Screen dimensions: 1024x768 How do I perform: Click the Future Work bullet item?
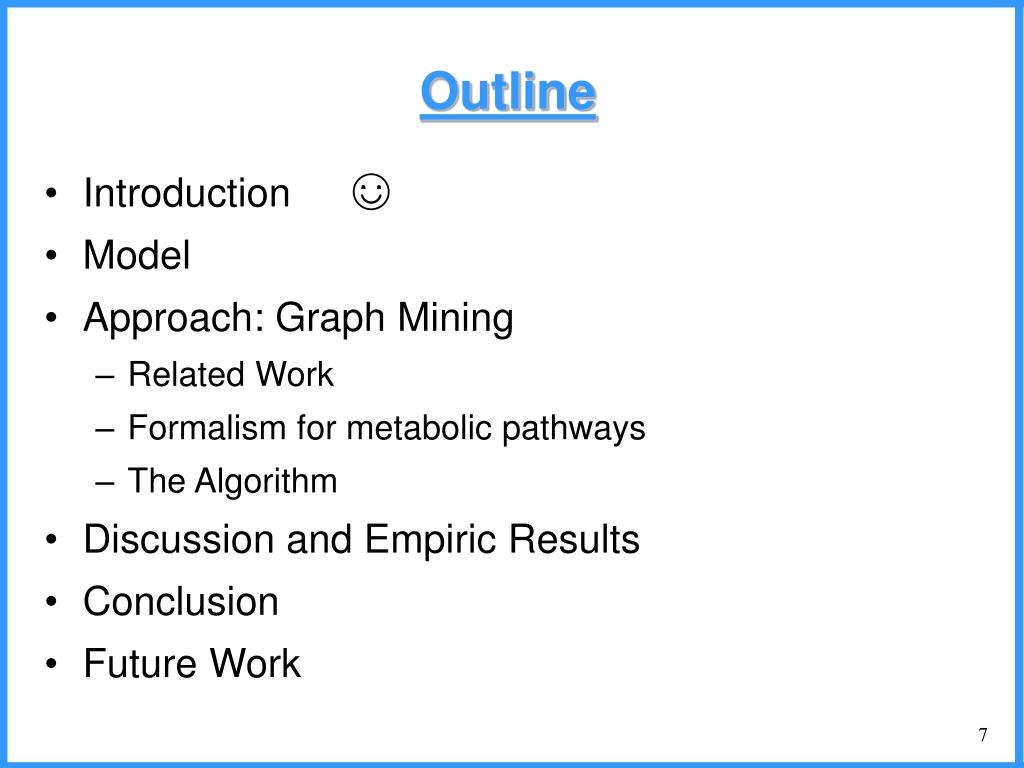[192, 663]
